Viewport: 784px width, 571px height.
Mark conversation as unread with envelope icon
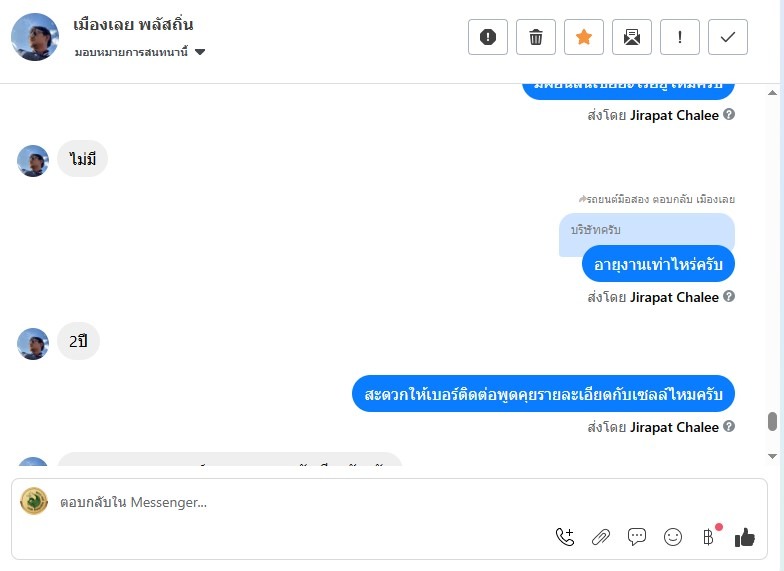[x=632, y=37]
